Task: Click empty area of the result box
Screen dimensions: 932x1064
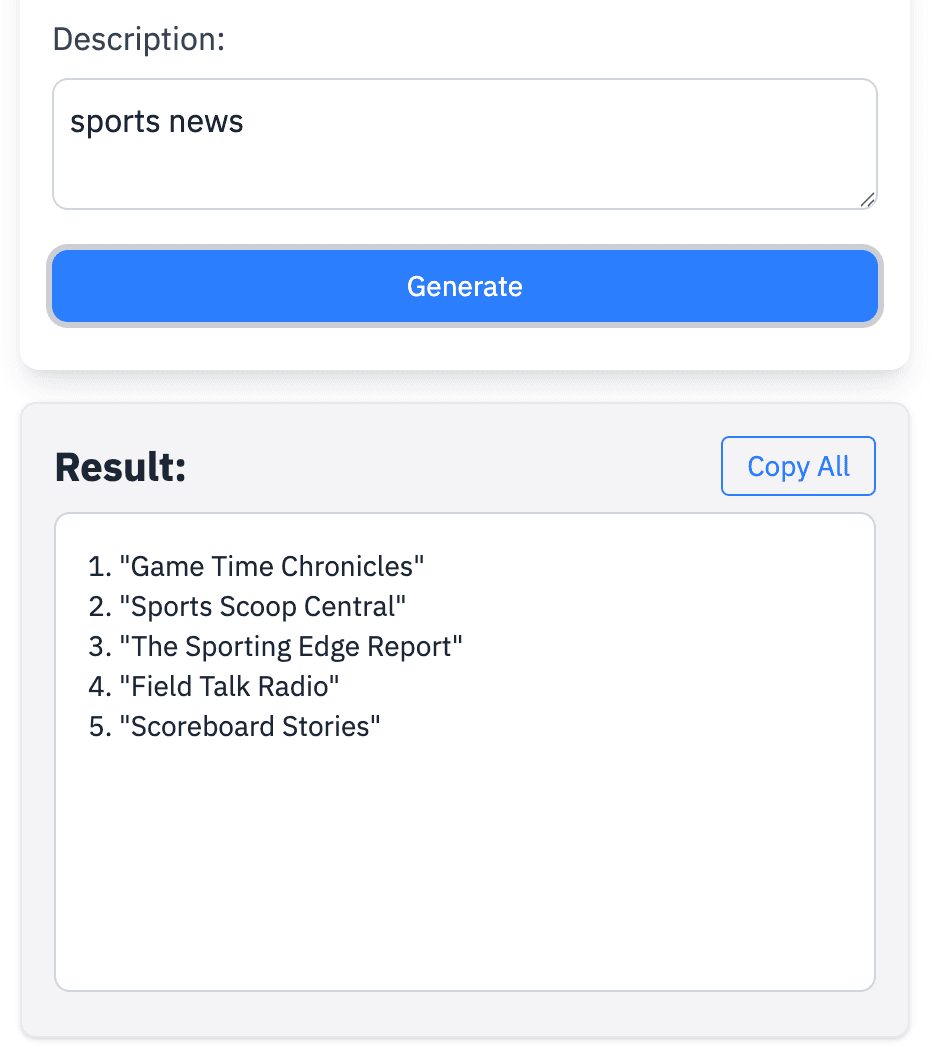Action: [x=465, y=869]
